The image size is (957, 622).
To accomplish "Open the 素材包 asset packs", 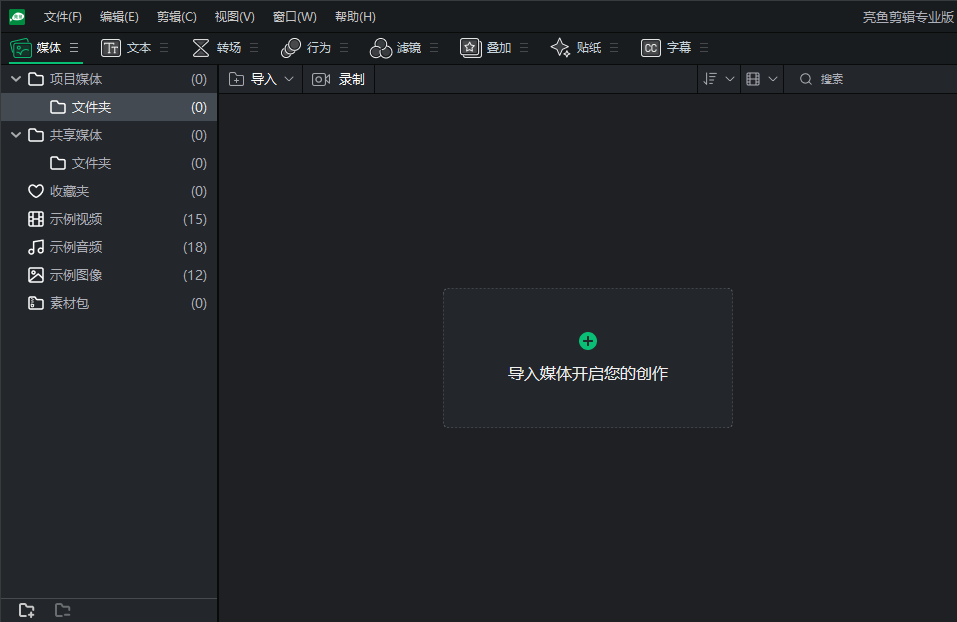I will pos(109,303).
